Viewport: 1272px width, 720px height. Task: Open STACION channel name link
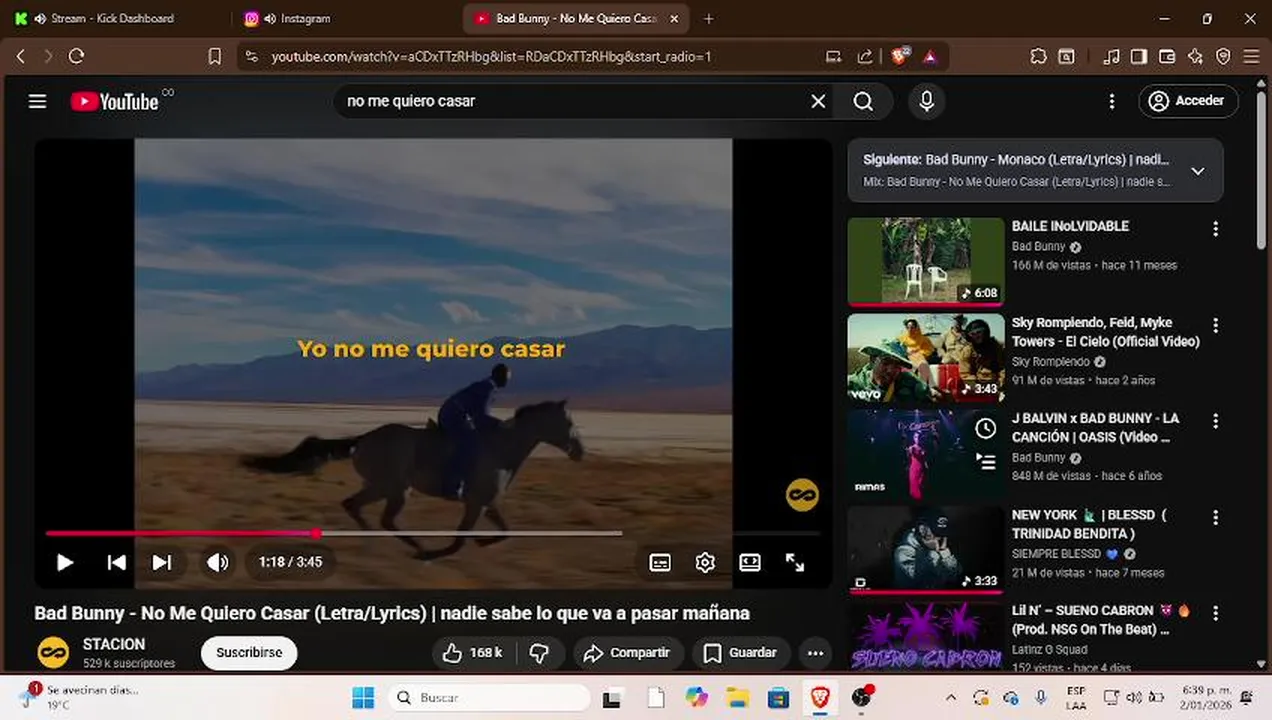(x=114, y=644)
